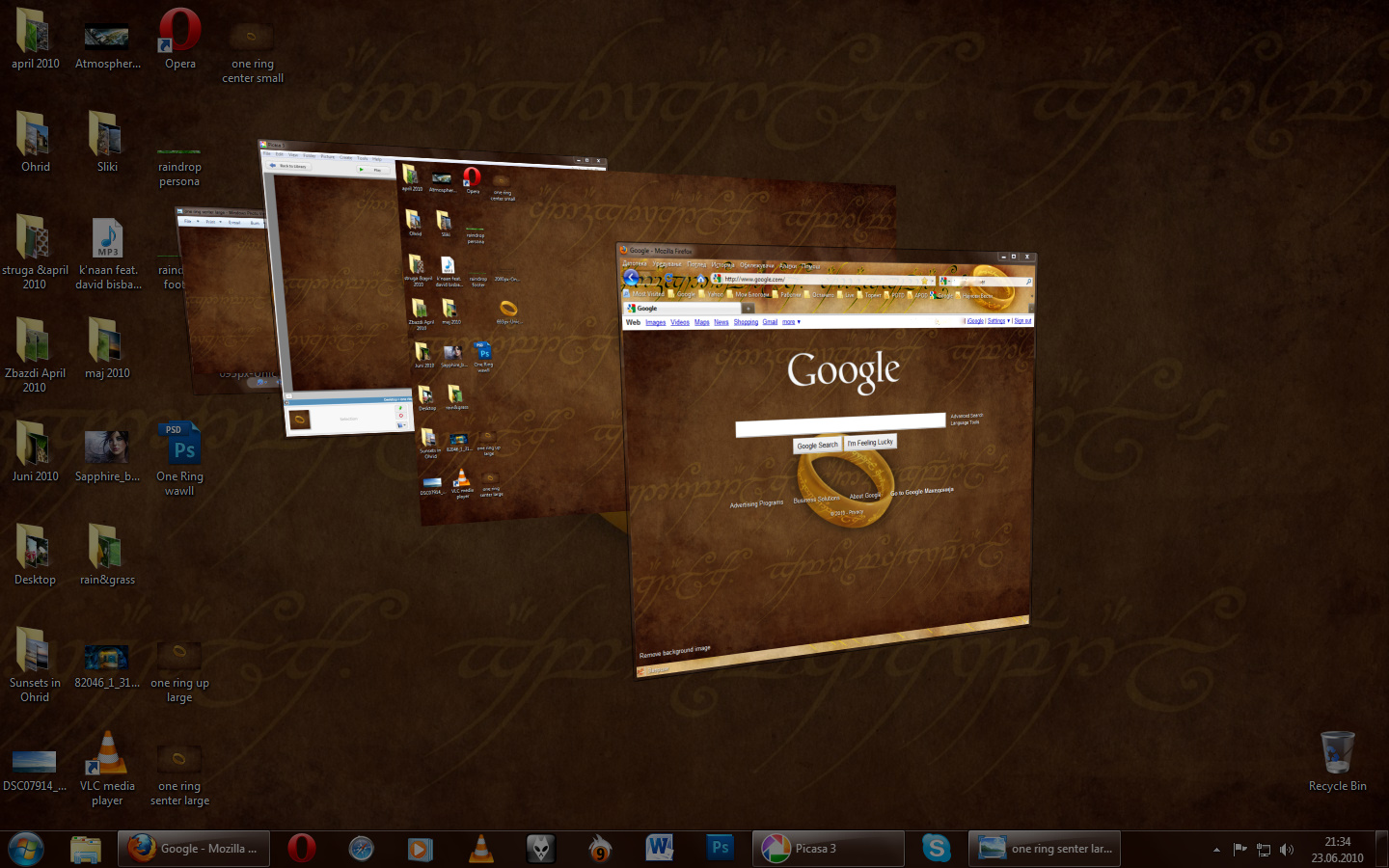Select the folder named Desktop
The image size is (1389, 868).
tap(35, 555)
